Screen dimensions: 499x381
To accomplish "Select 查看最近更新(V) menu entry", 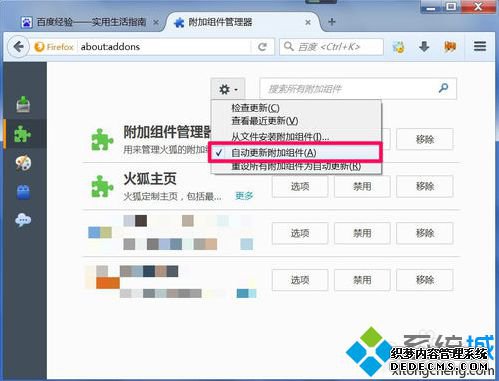I will coord(265,121).
